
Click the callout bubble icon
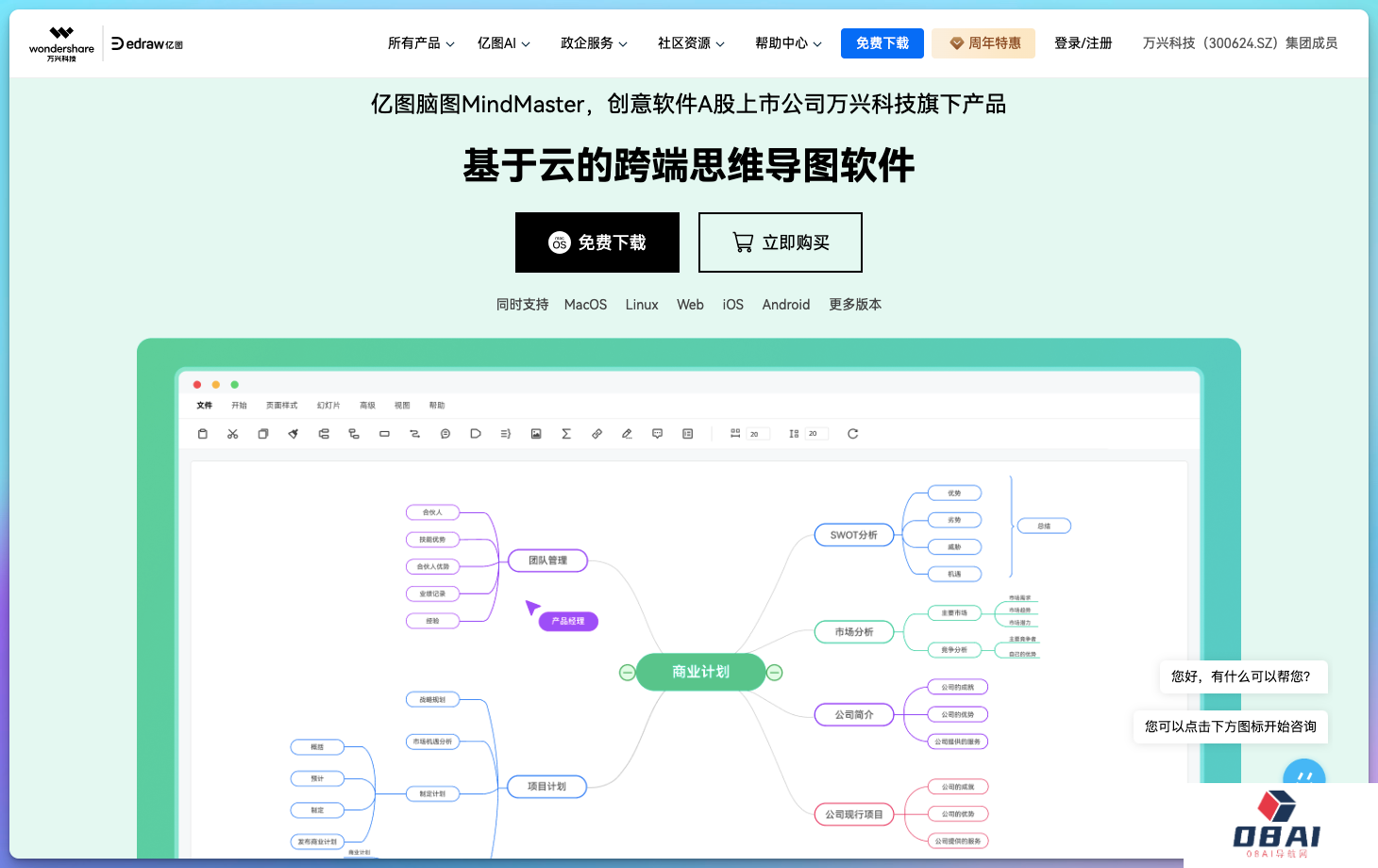click(x=445, y=434)
